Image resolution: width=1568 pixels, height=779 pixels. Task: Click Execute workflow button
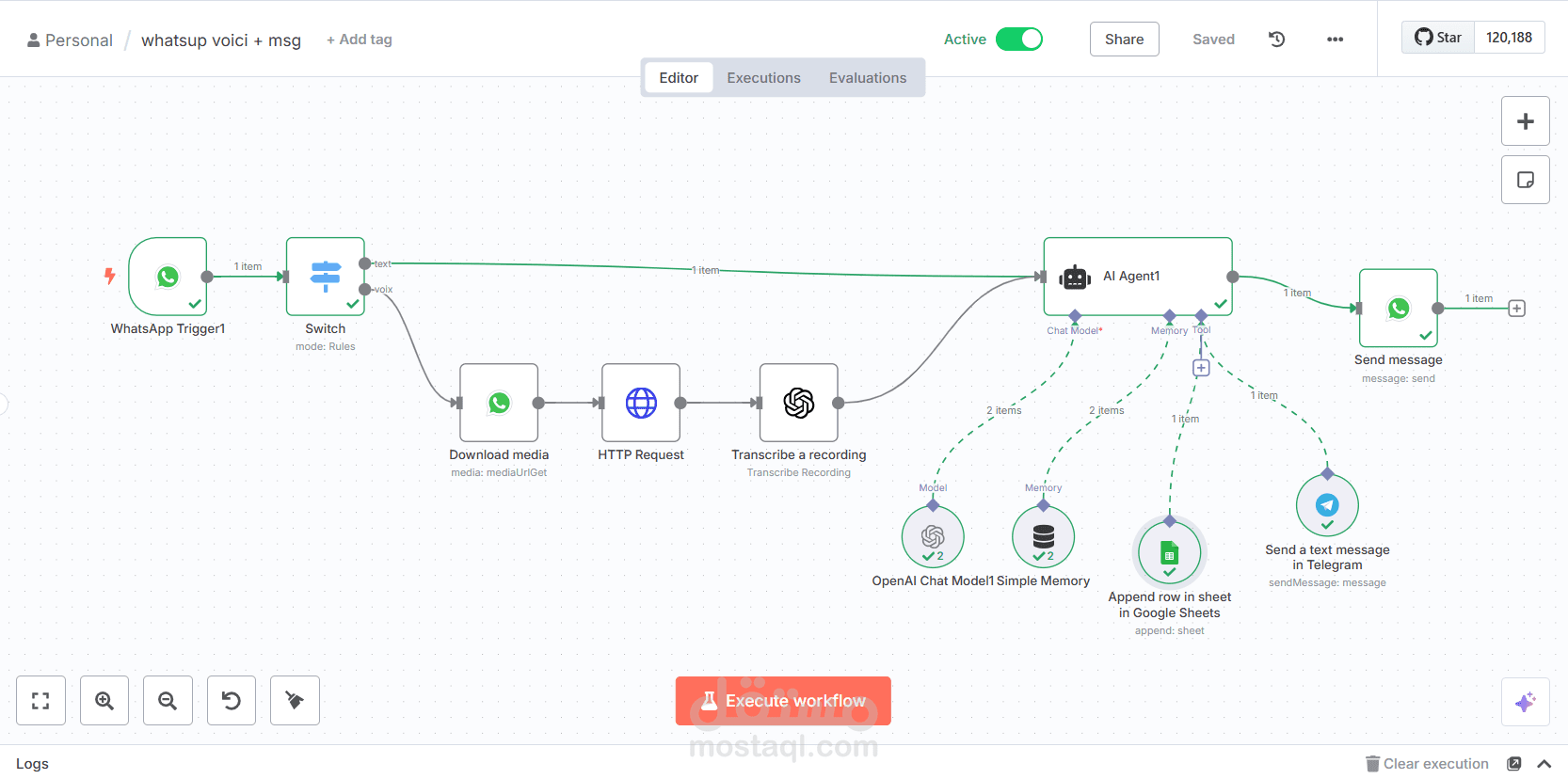tap(783, 701)
